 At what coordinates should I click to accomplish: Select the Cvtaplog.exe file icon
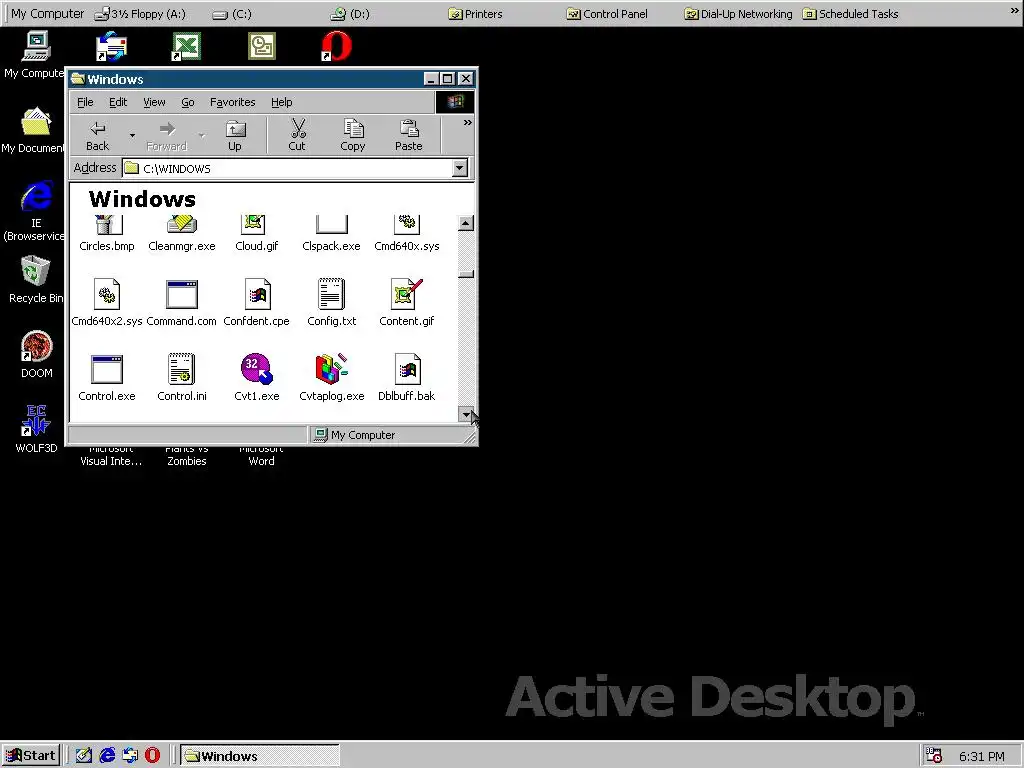coord(331,370)
